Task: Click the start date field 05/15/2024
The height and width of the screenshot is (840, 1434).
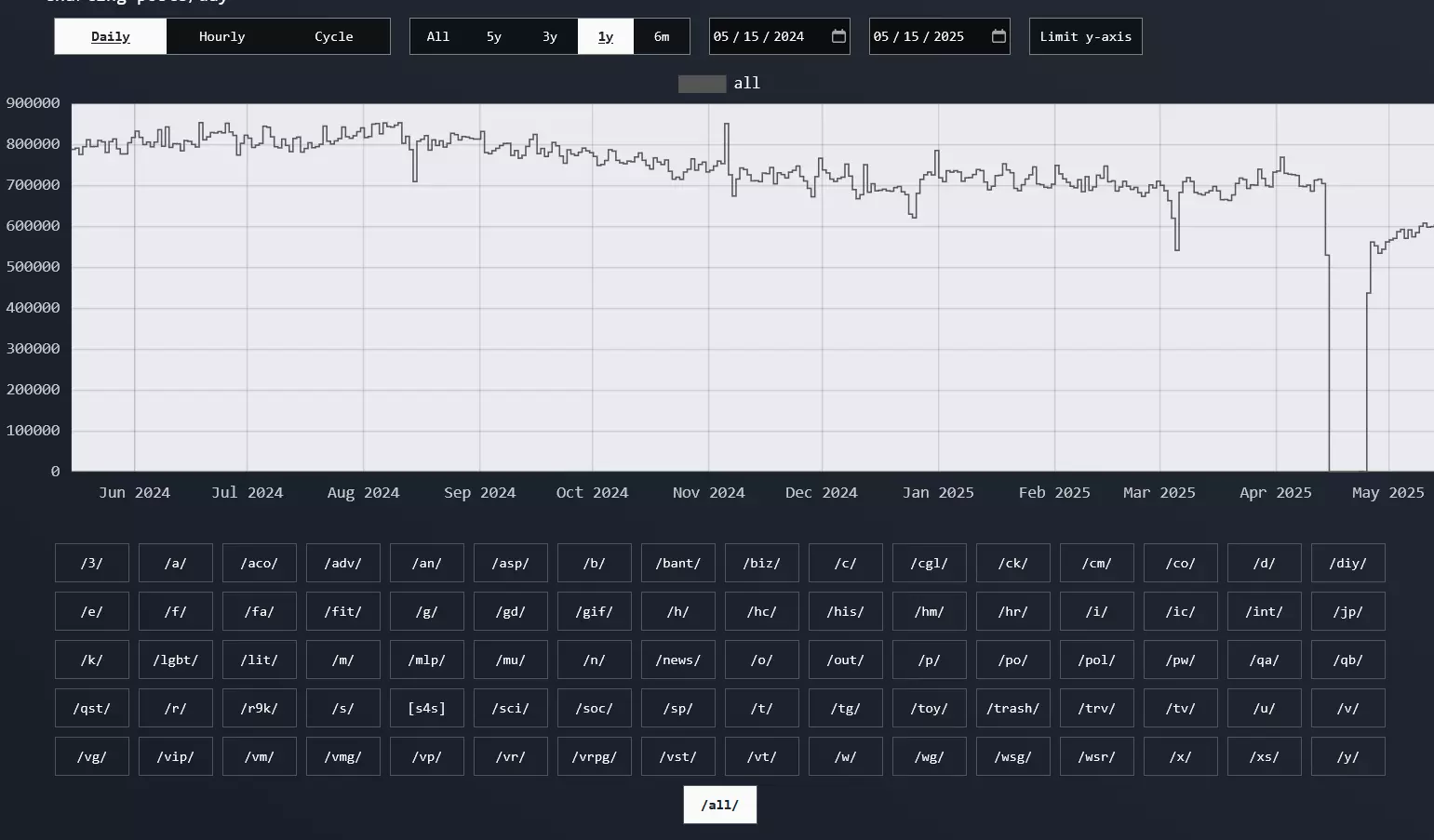Action: [780, 36]
